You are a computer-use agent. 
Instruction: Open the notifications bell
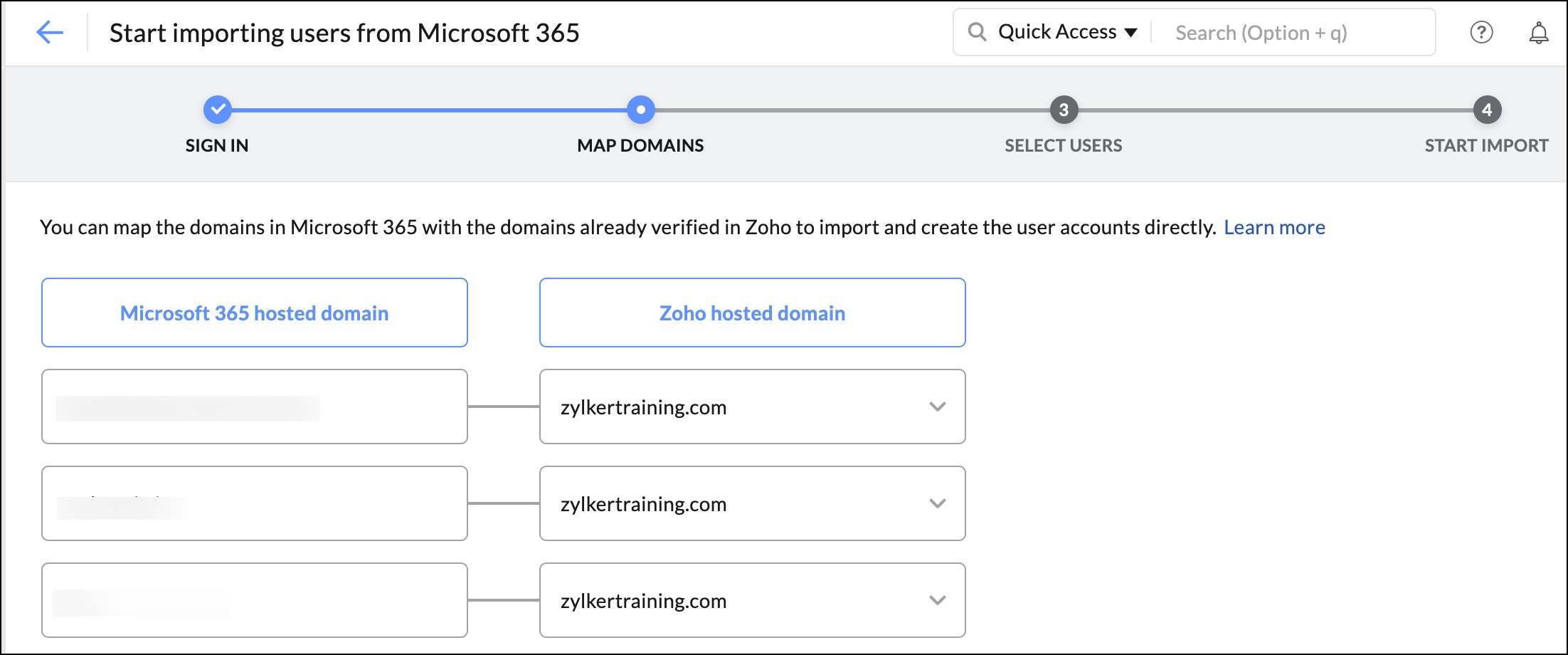(x=1538, y=33)
